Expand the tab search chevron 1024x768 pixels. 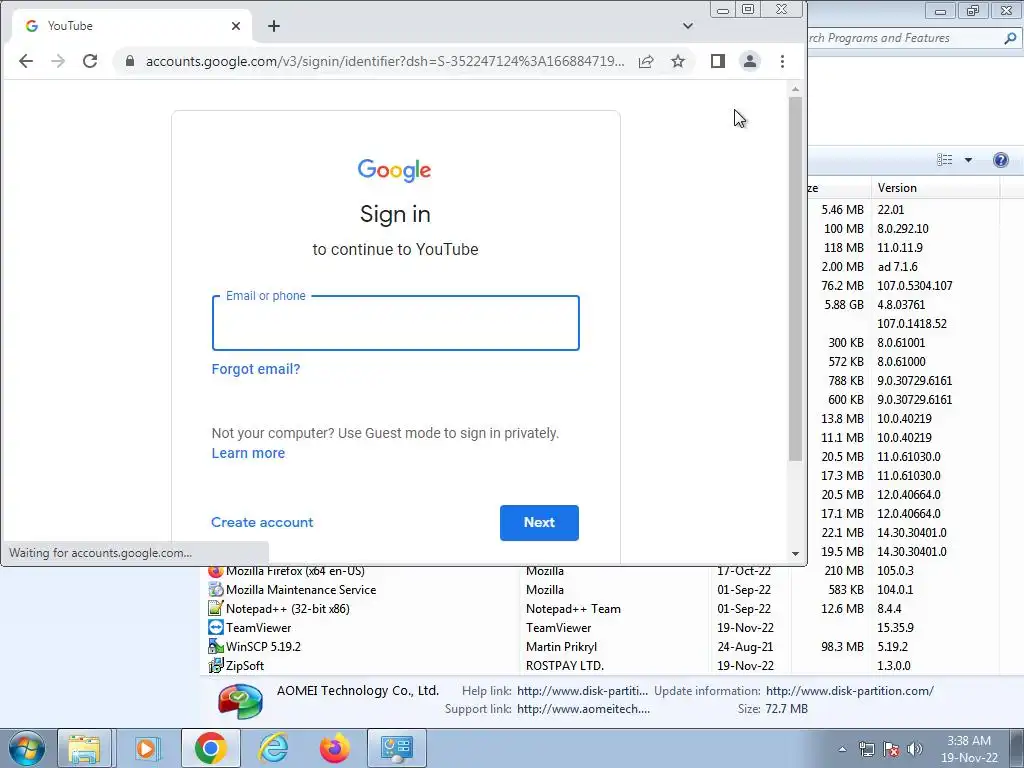click(x=688, y=26)
